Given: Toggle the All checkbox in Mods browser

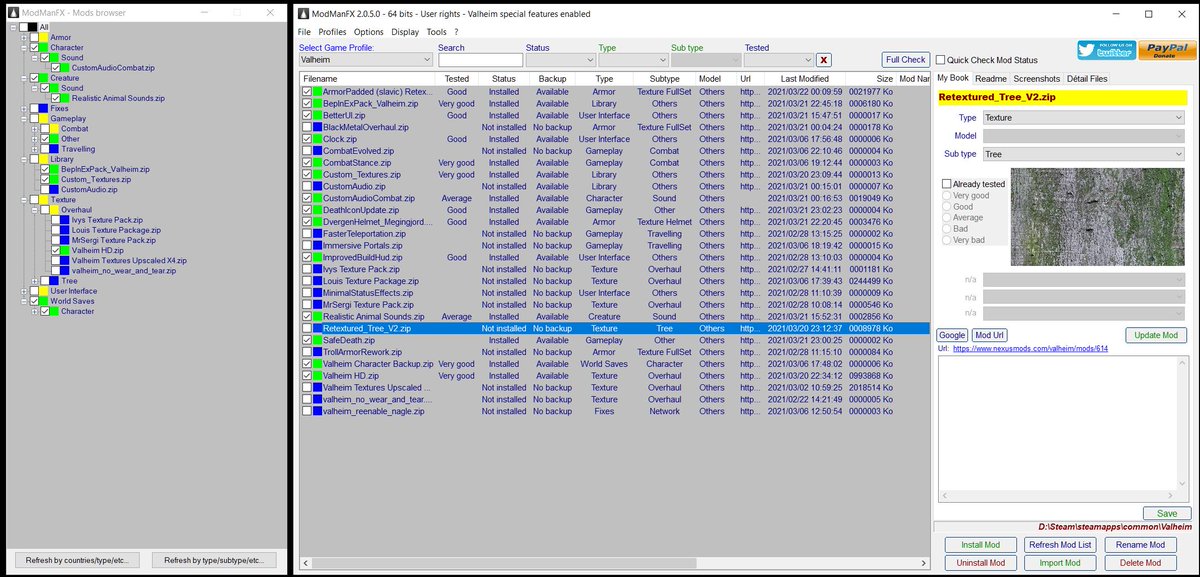Looking at the screenshot, I should click(x=23, y=27).
